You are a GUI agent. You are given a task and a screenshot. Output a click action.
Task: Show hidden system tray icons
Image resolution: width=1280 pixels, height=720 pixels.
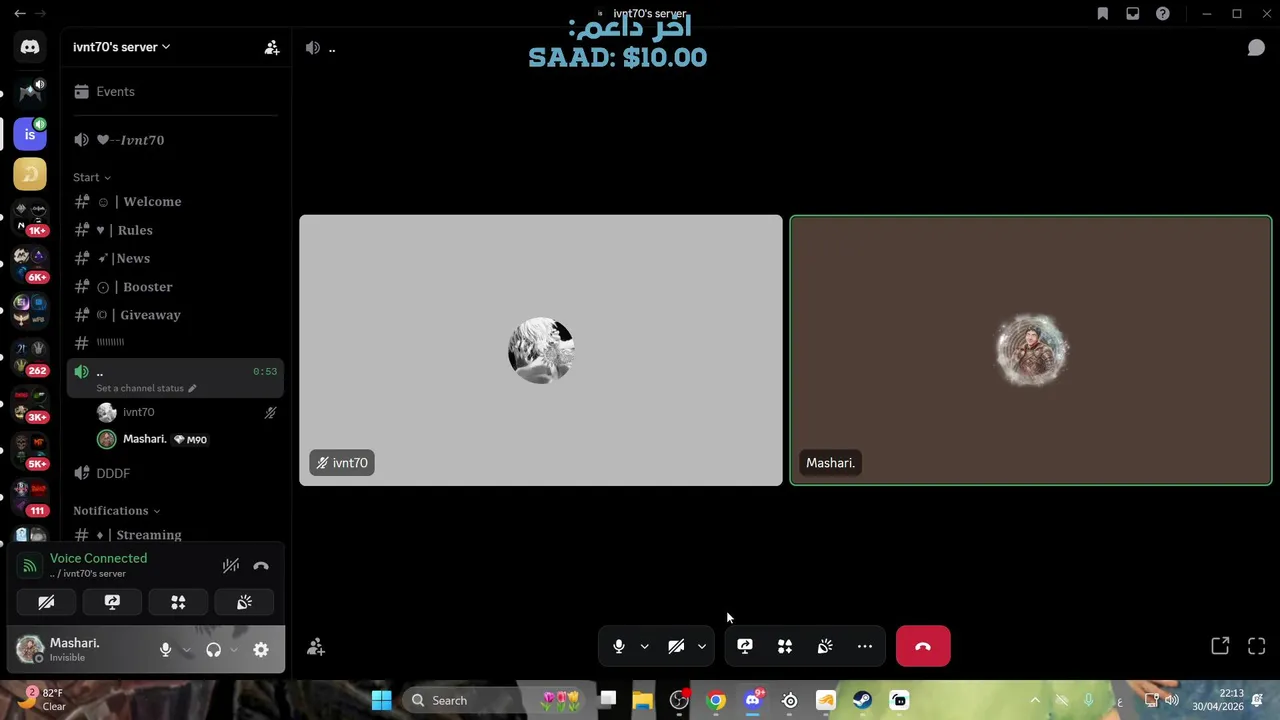pos(1035,700)
